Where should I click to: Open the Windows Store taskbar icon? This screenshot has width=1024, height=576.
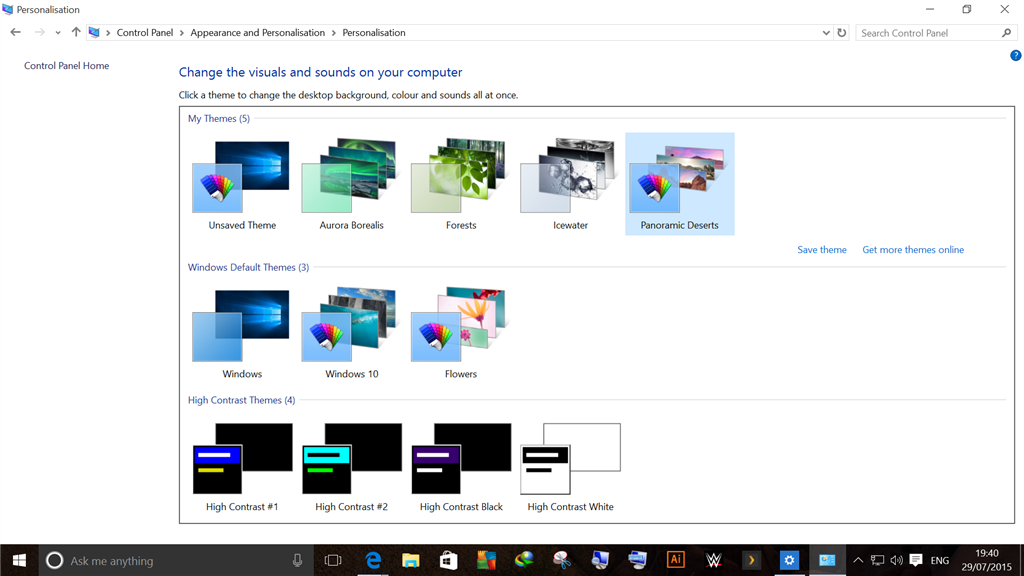coord(448,560)
